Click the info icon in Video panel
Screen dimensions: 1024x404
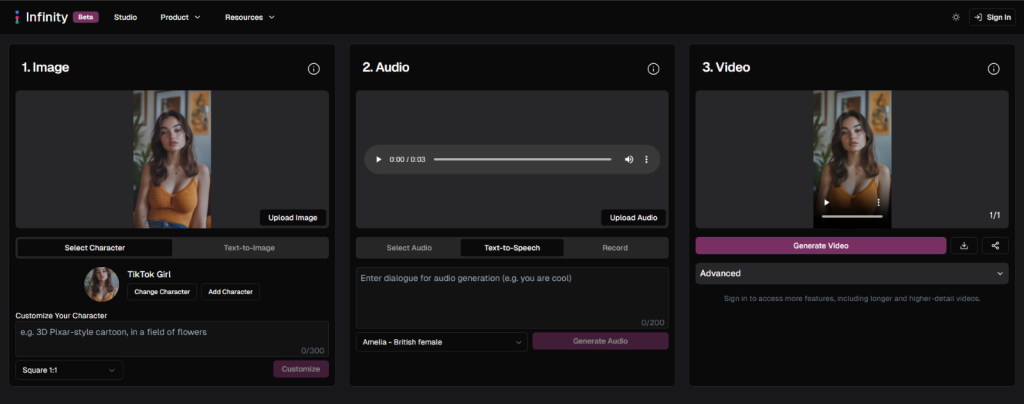993,69
